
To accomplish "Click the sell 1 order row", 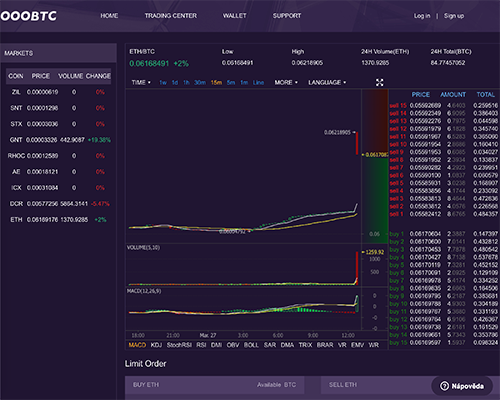I will pyautogui.click(x=444, y=214).
